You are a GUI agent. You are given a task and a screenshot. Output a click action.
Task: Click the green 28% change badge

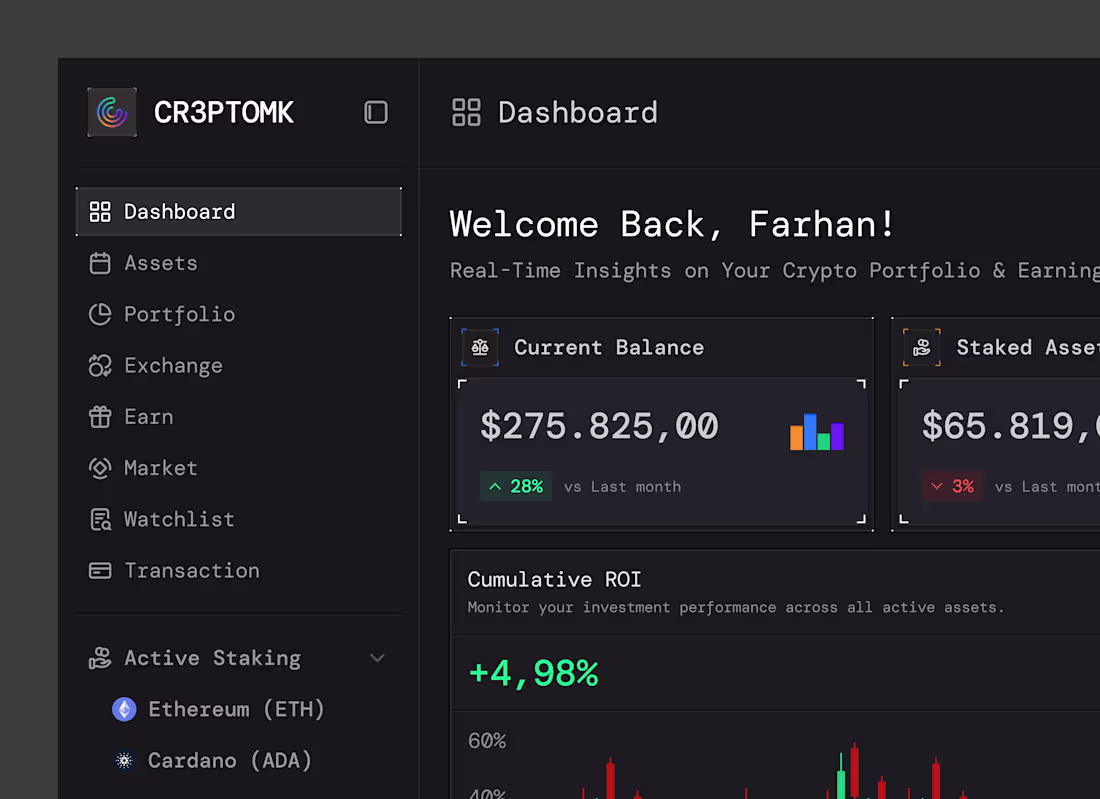516,486
